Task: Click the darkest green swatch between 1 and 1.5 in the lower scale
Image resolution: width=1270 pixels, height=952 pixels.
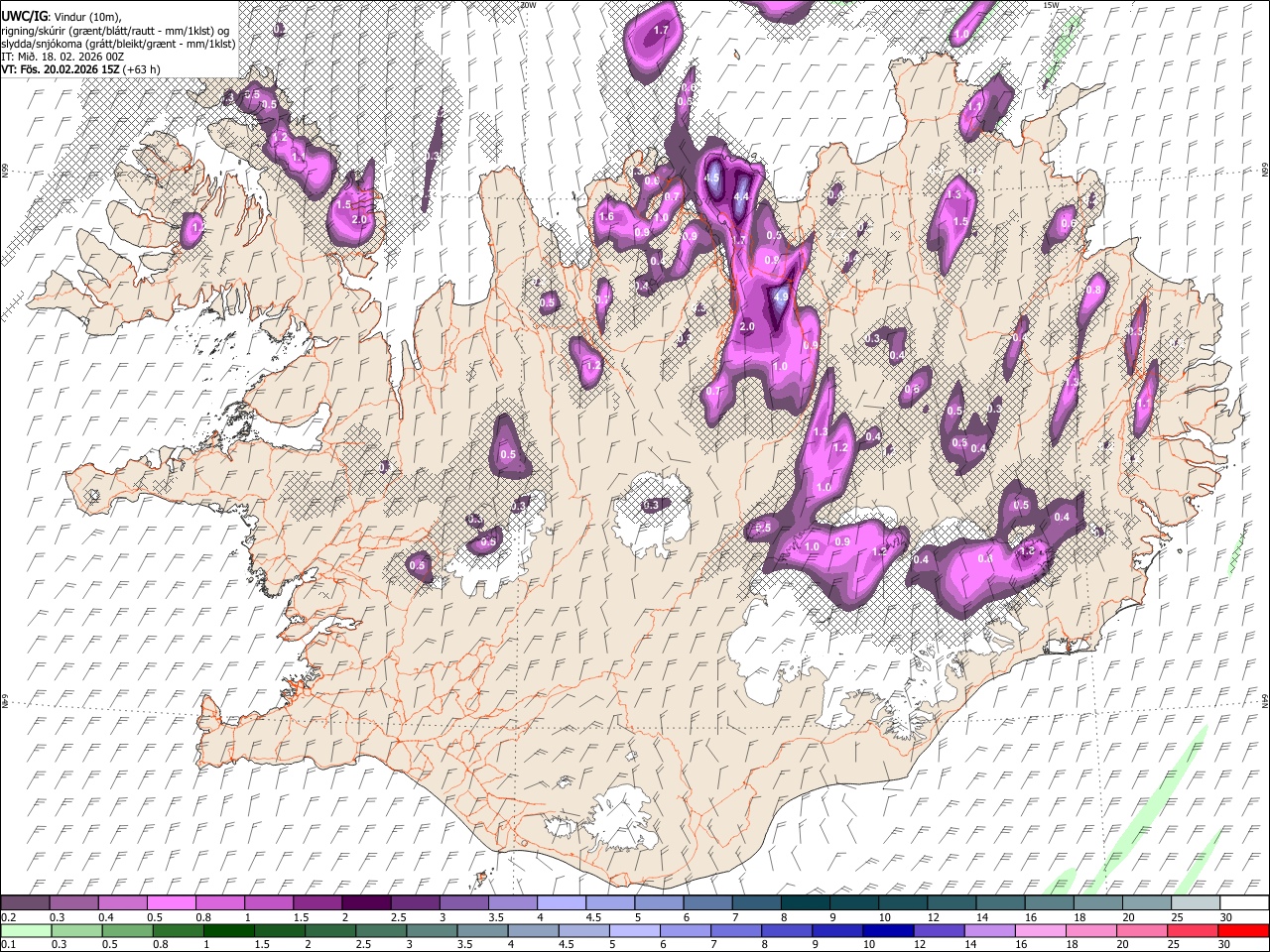Action: [229, 930]
